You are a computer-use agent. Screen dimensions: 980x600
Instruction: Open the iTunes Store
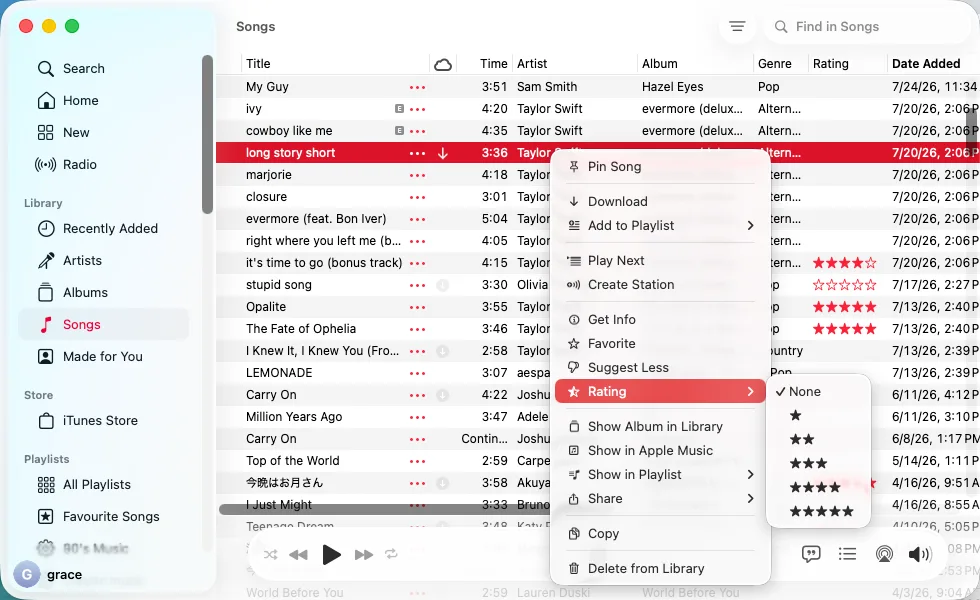88,421
